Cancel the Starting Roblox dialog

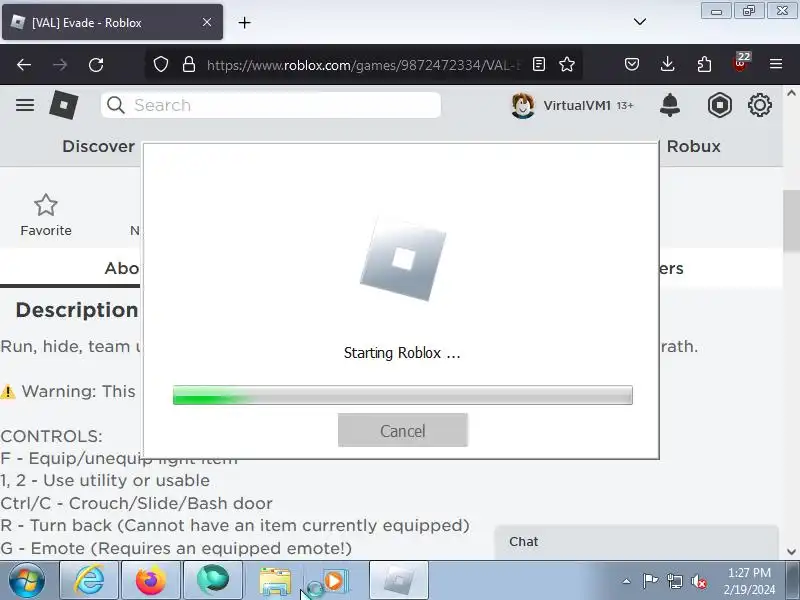coord(403,431)
